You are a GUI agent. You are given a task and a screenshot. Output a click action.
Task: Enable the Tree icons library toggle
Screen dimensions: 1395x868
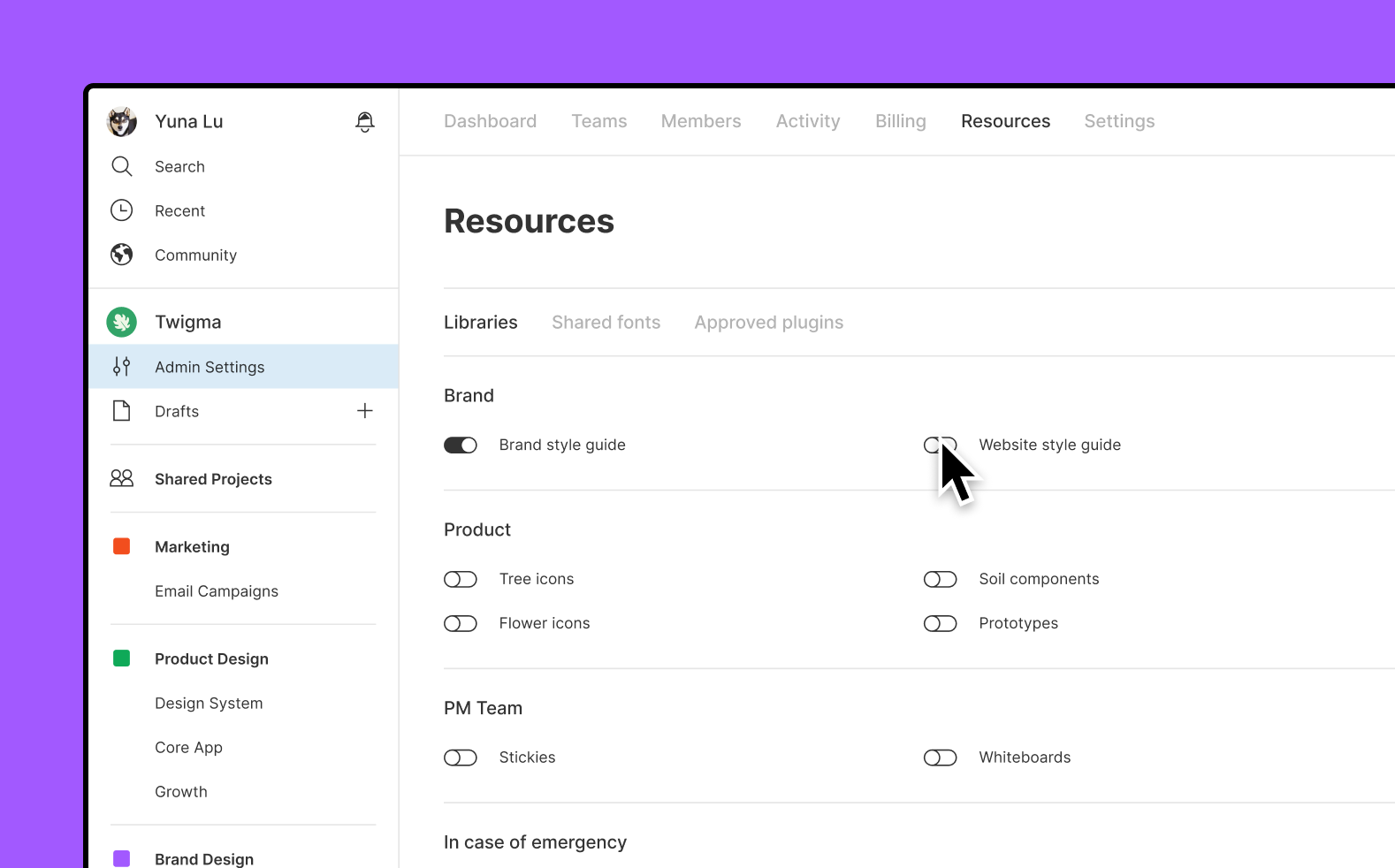pos(461,579)
